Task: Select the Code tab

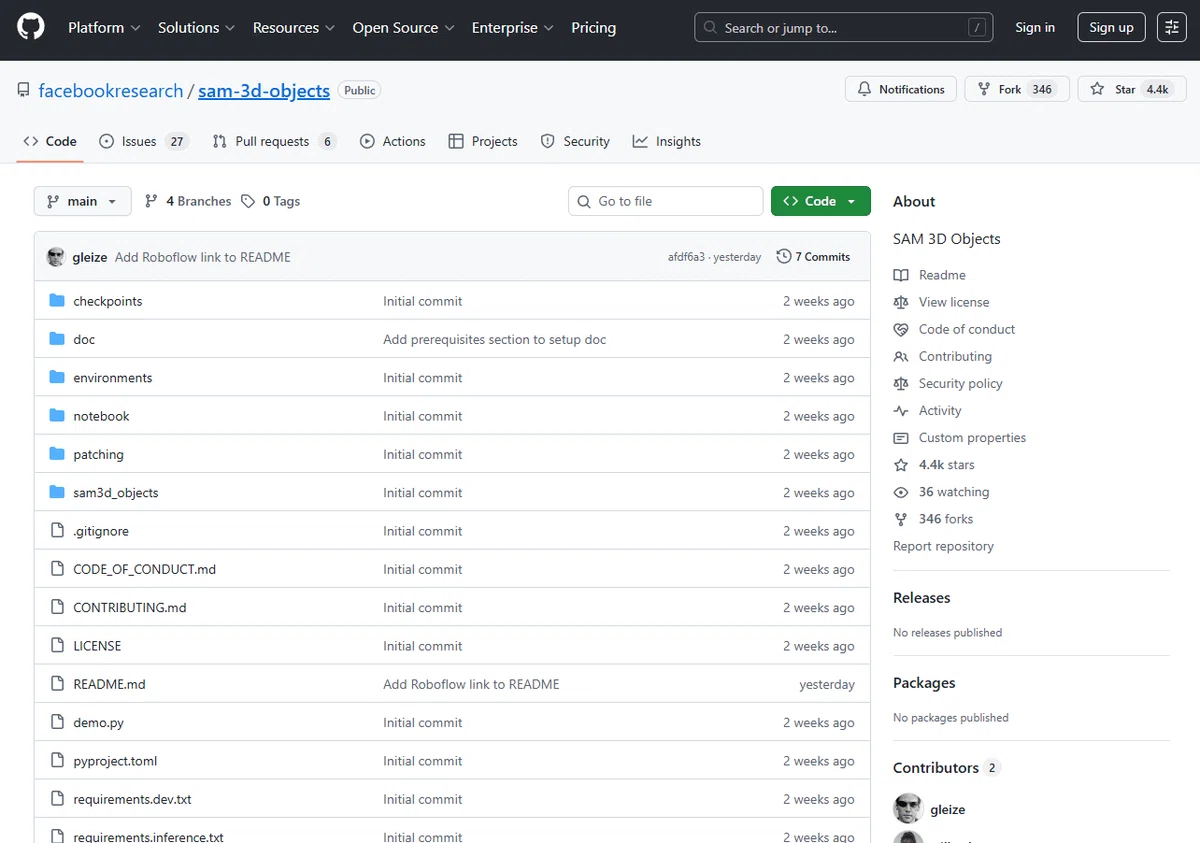Action: (x=50, y=141)
